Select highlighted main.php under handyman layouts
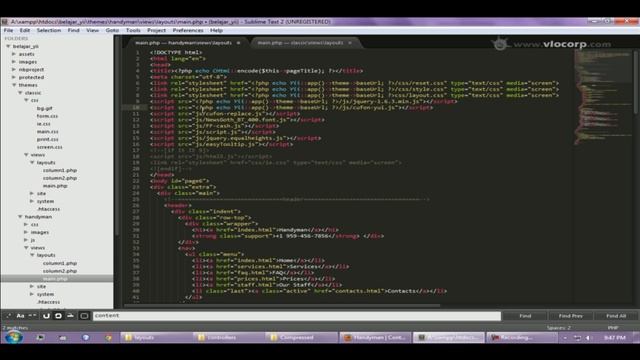The width and height of the screenshot is (640, 360). (55, 279)
